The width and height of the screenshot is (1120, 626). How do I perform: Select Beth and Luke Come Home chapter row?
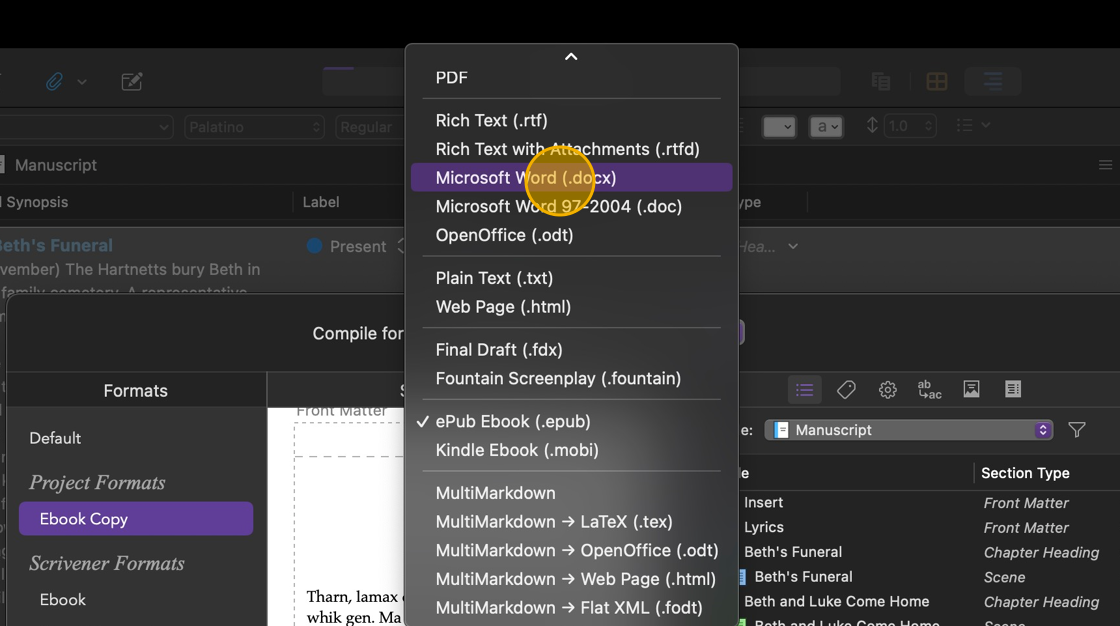point(836,602)
